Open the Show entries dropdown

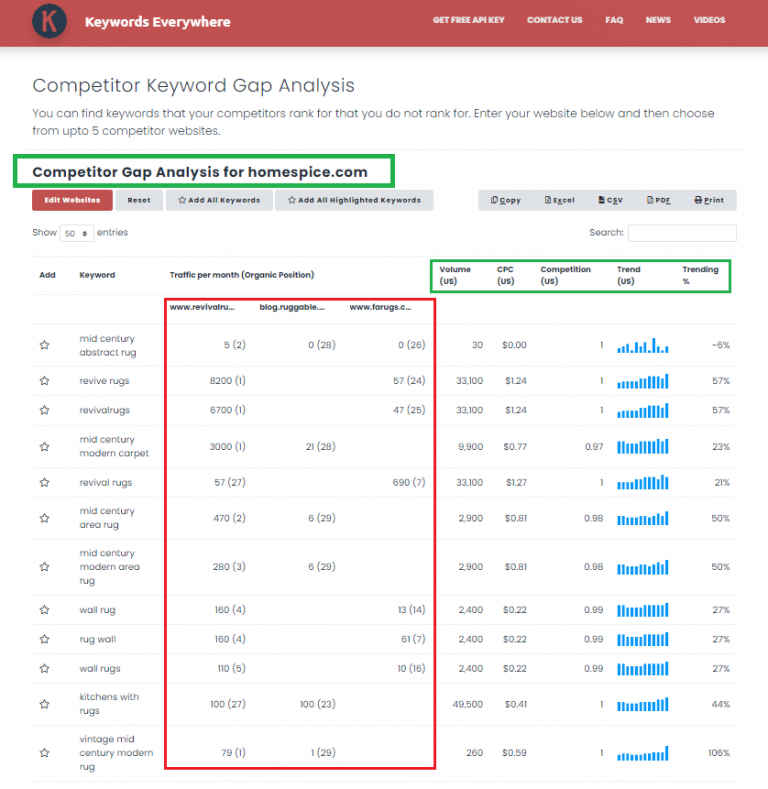(x=76, y=233)
